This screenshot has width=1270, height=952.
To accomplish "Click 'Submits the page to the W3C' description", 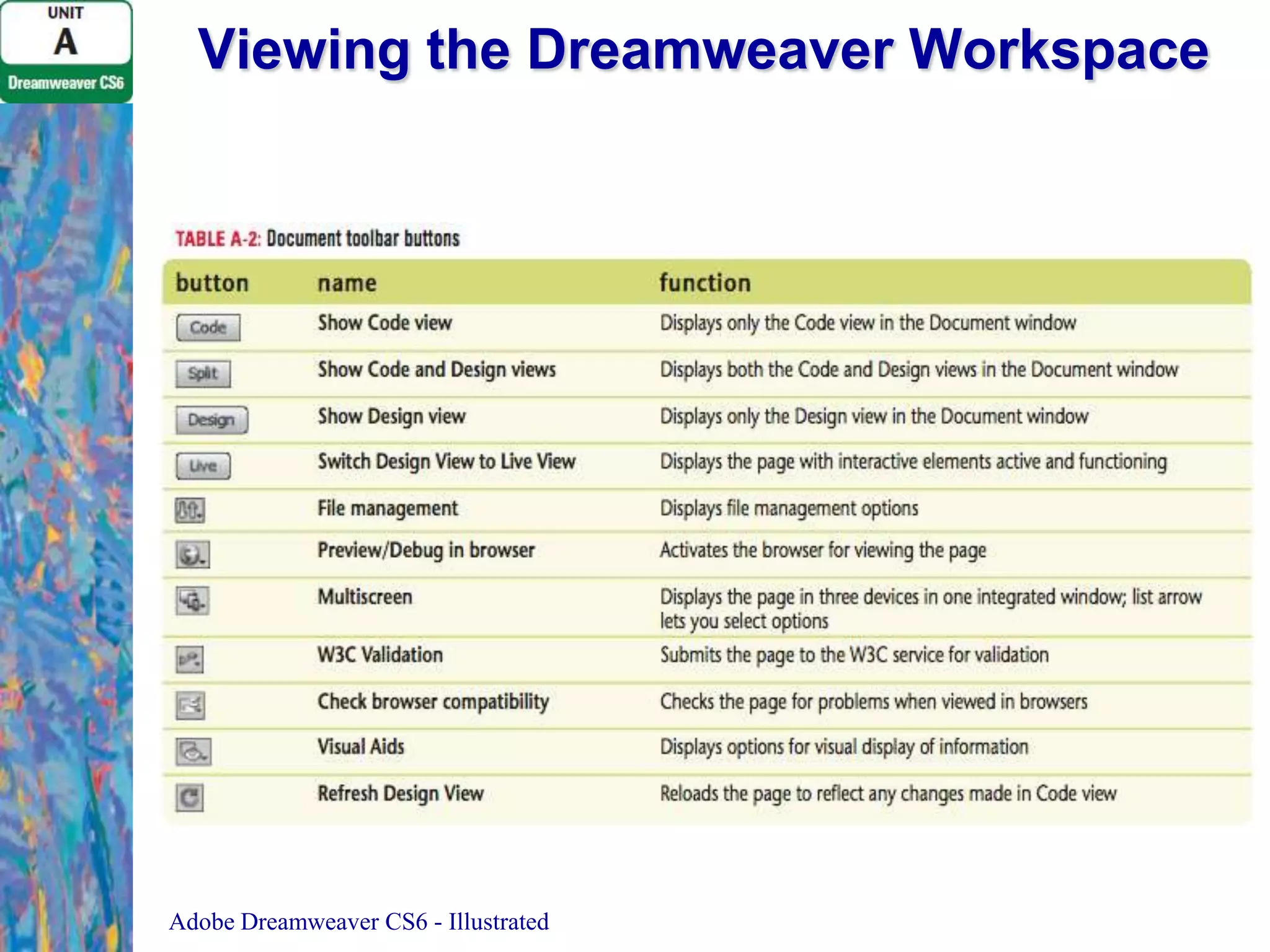I will click(855, 655).
